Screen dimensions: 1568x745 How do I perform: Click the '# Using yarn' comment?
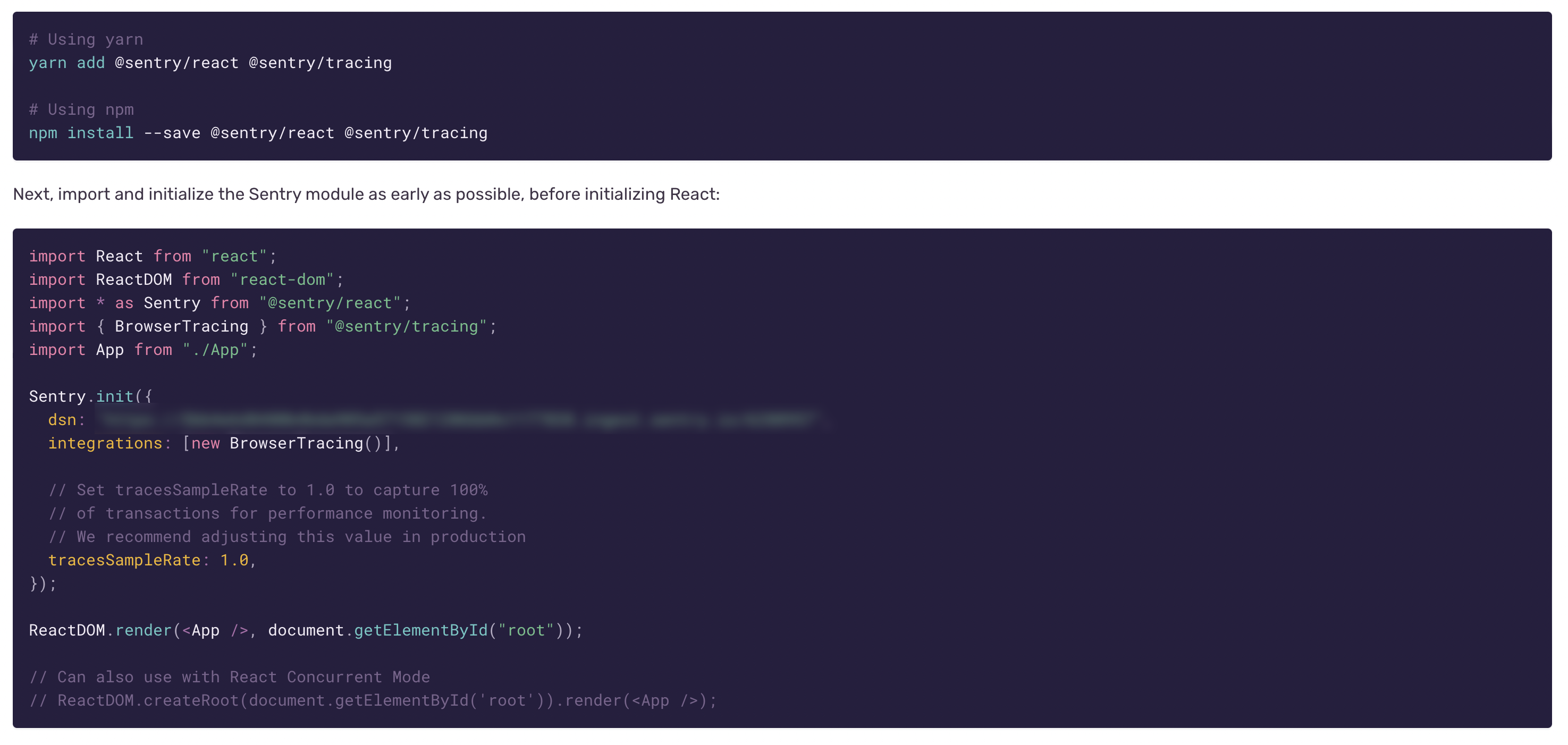click(86, 39)
